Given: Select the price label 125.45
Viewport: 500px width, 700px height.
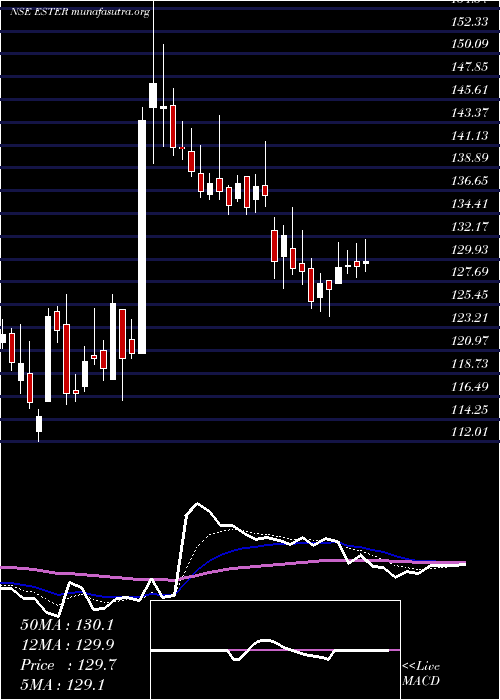Looking at the screenshot, I should [469, 295].
